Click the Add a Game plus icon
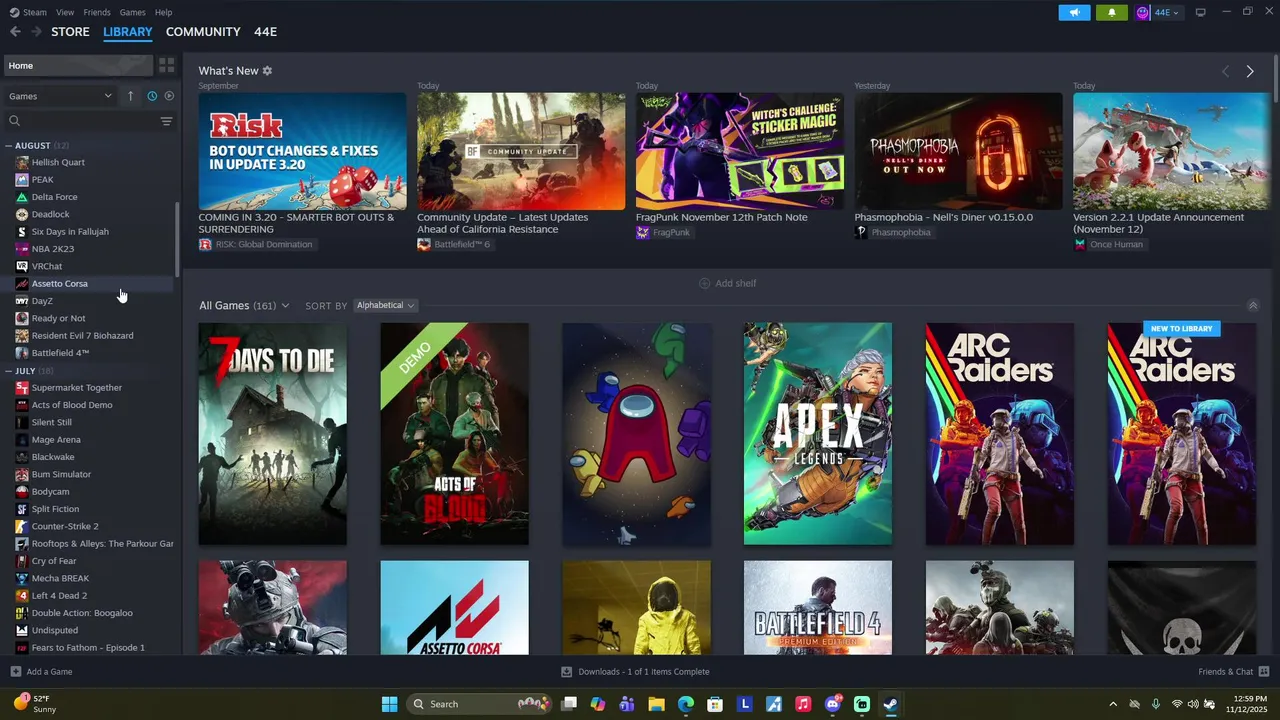The width and height of the screenshot is (1280, 720). (x=15, y=672)
